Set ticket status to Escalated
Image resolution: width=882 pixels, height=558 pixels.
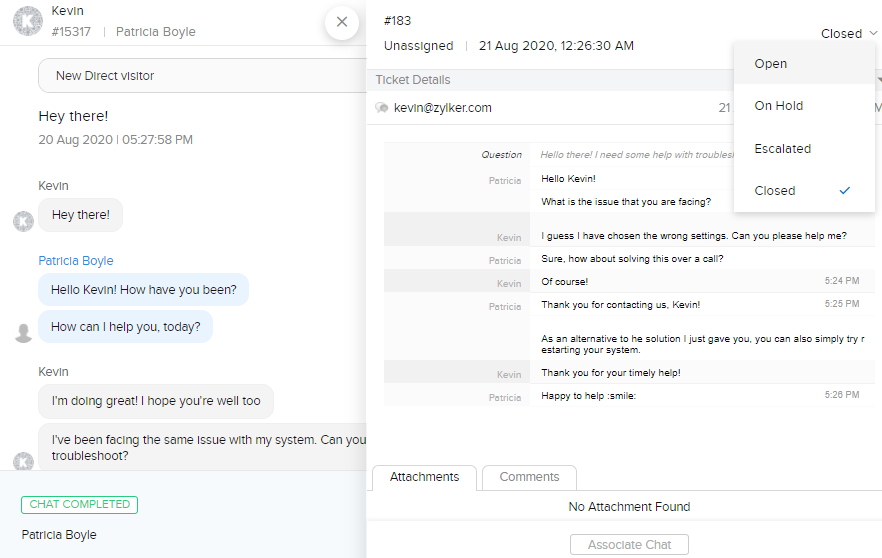point(783,149)
